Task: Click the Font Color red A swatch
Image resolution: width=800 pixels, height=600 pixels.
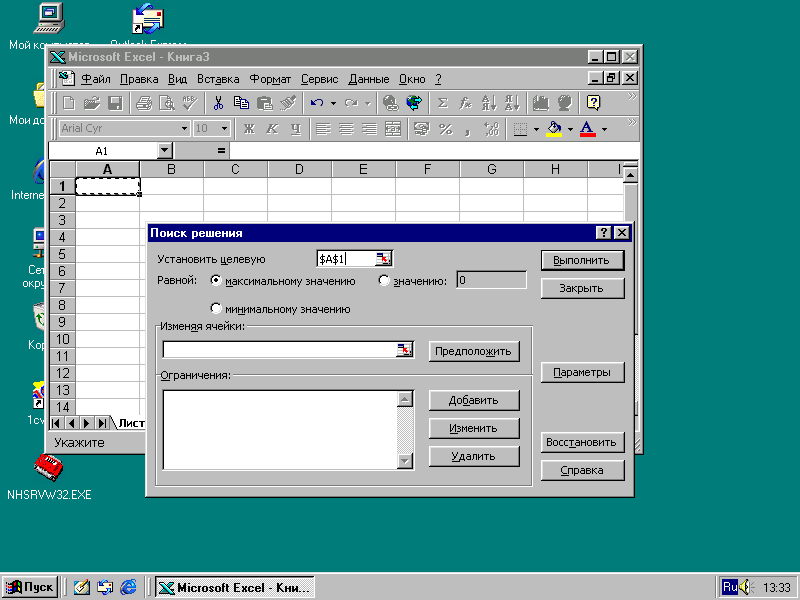Action: (x=588, y=129)
